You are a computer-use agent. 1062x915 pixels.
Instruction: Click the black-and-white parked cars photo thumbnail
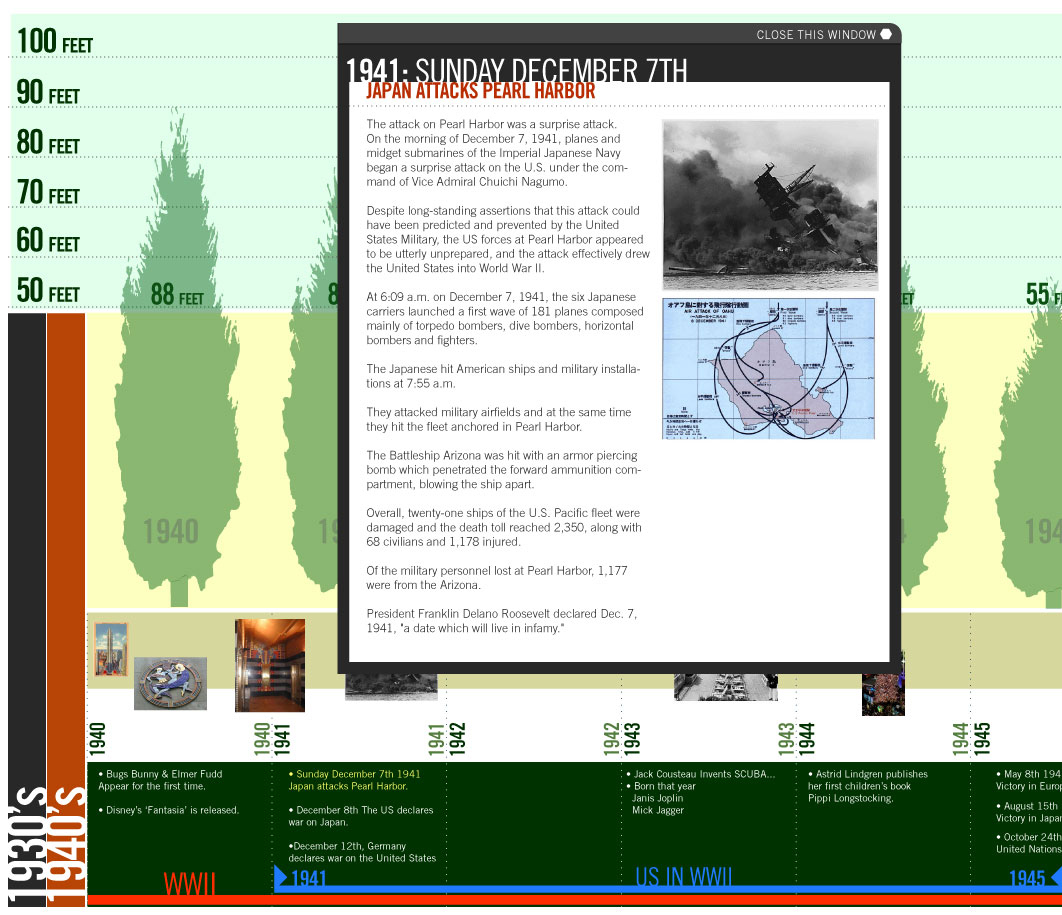726,687
